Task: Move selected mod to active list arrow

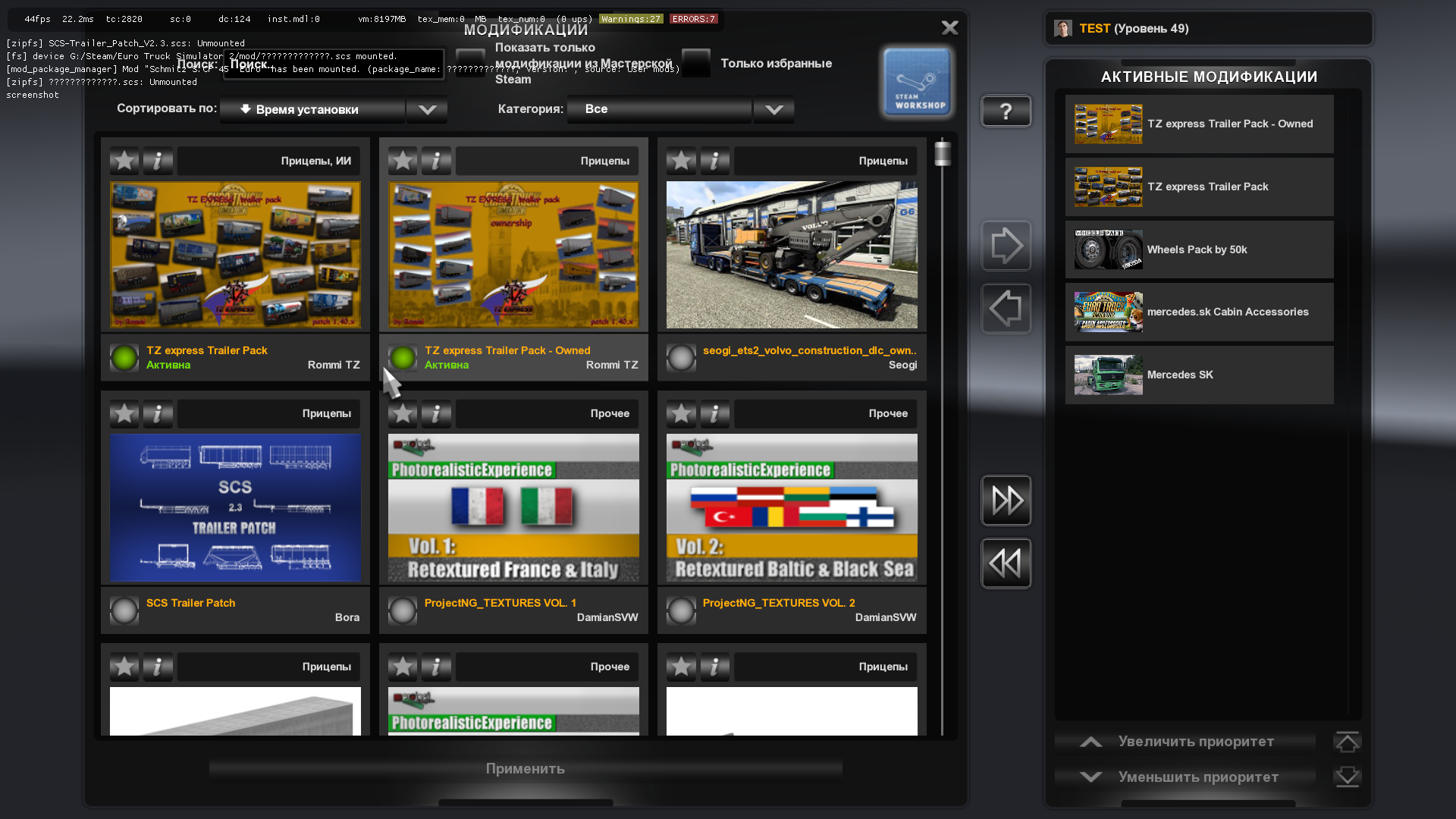Action: (x=1006, y=246)
